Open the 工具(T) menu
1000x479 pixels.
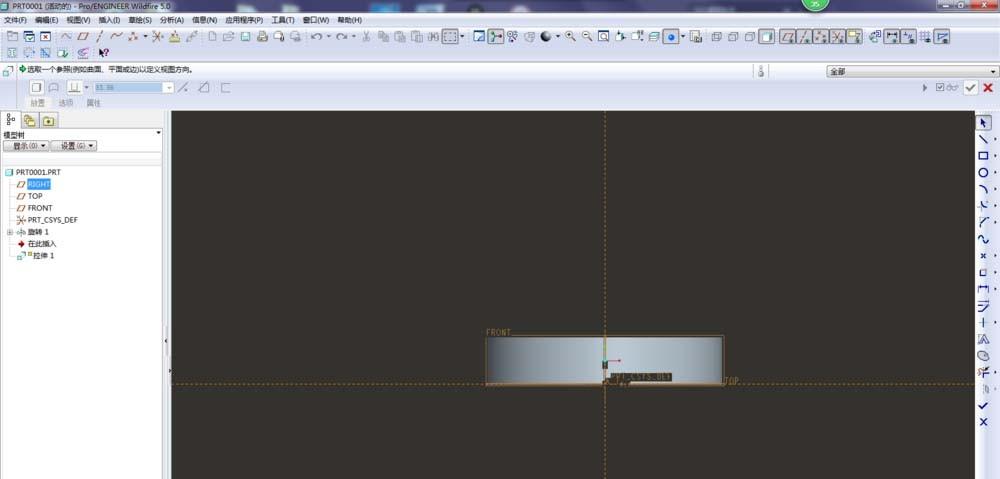click(283, 20)
